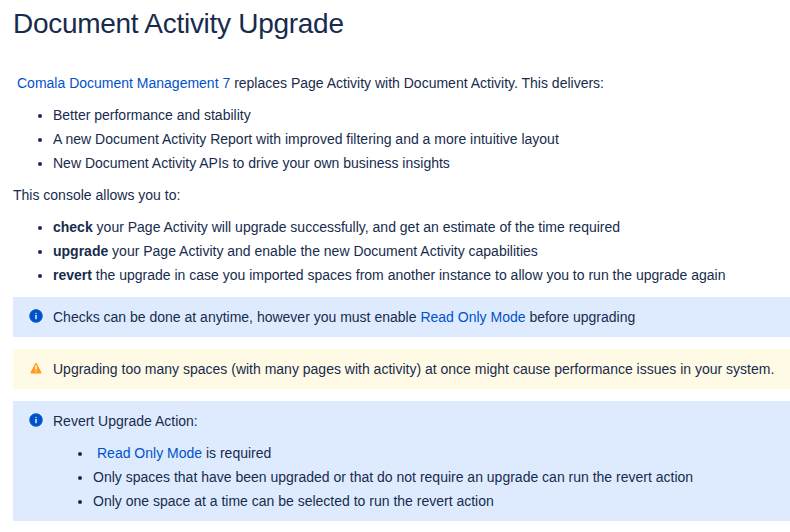Click 'Only spaces that have been upgraded' bullet

point(392,477)
